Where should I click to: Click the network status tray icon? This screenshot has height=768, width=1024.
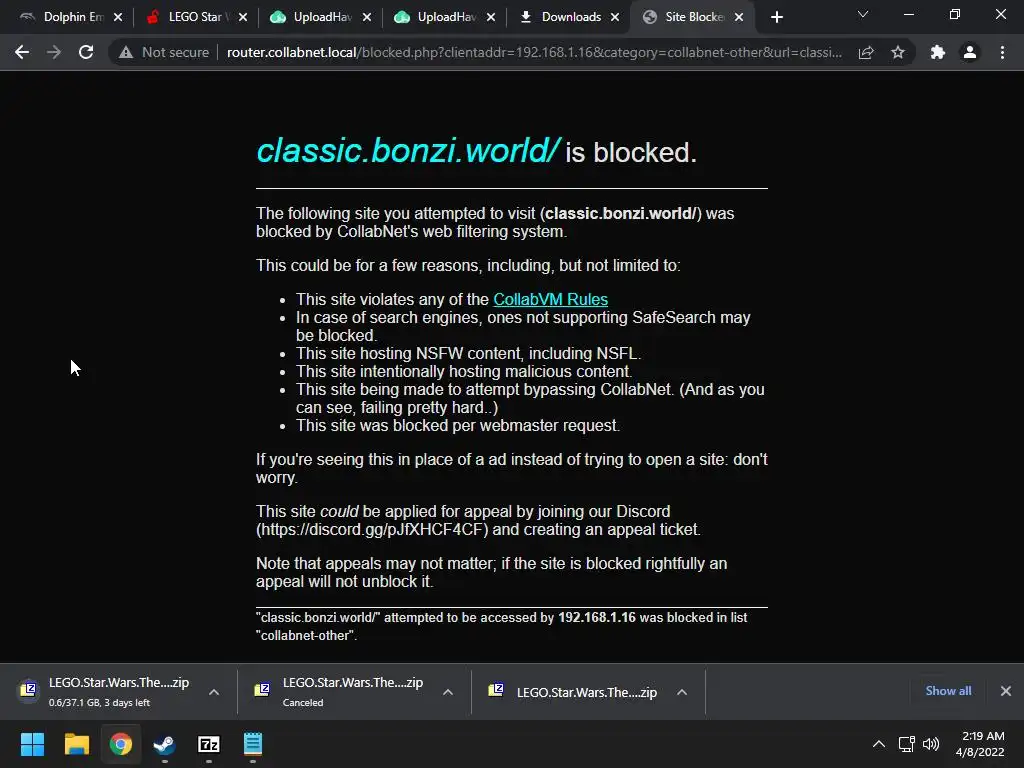[906, 744]
